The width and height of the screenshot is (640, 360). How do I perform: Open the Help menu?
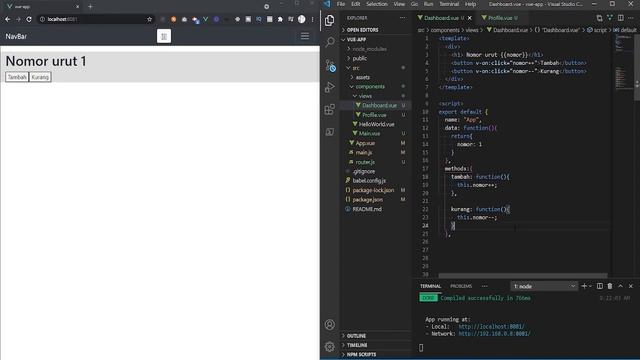470,4
